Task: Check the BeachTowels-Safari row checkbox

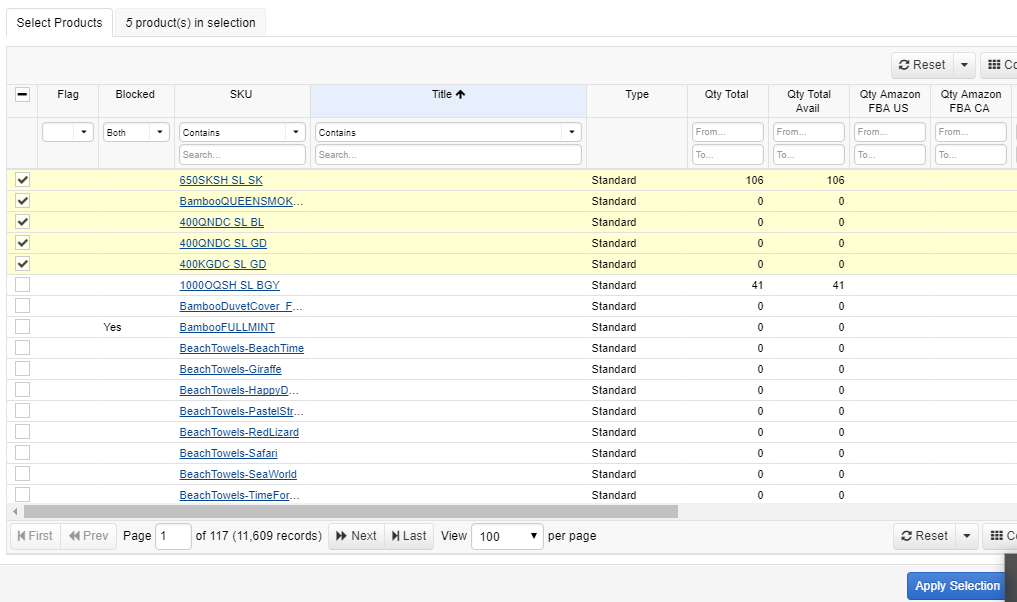Action: coord(22,453)
